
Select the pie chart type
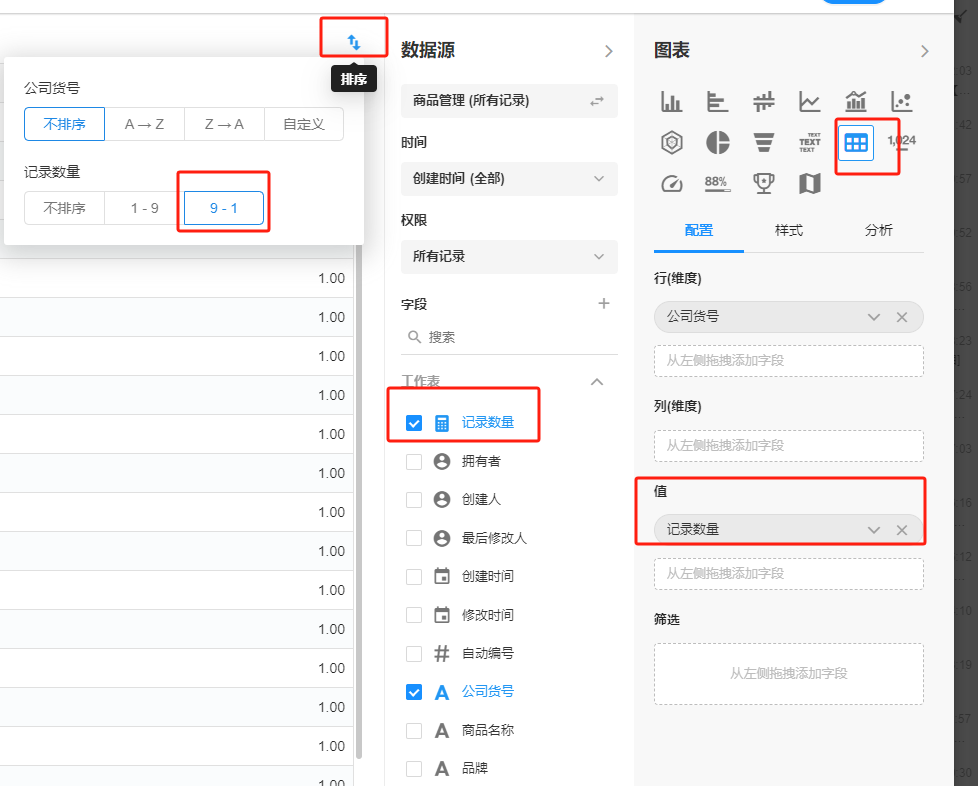[717, 142]
